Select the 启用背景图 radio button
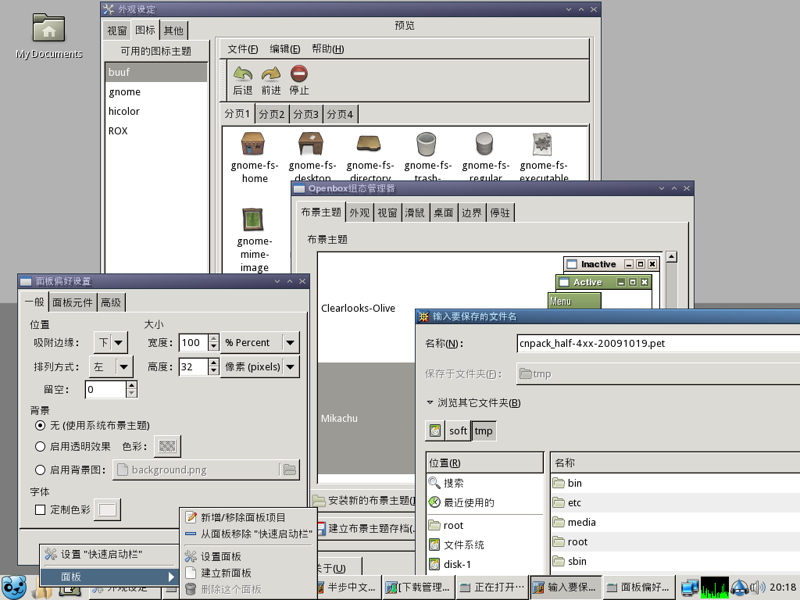This screenshot has height=600, width=800. [x=41, y=470]
